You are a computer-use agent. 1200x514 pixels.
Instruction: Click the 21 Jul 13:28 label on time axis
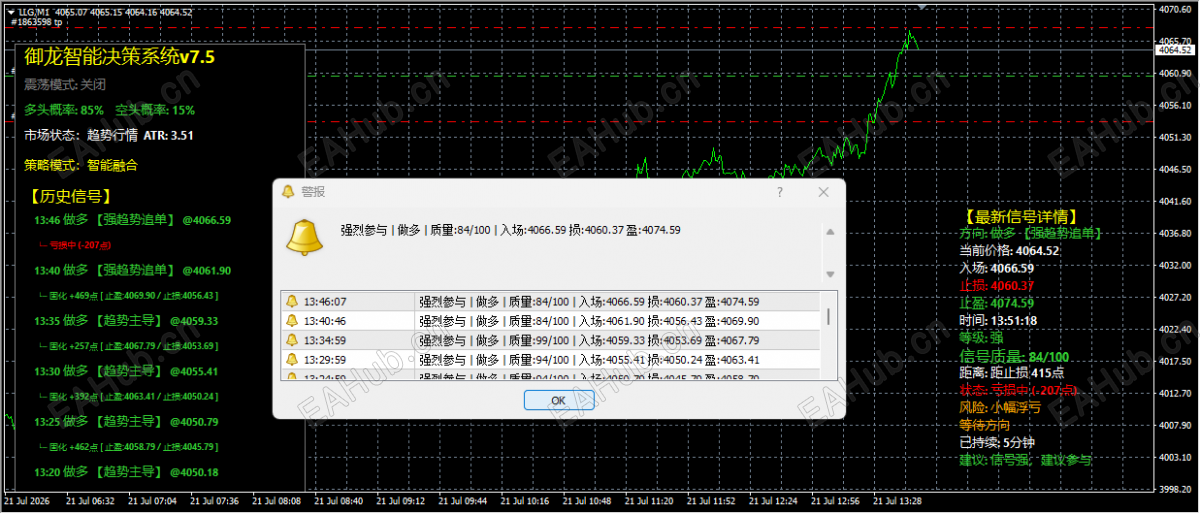click(897, 501)
